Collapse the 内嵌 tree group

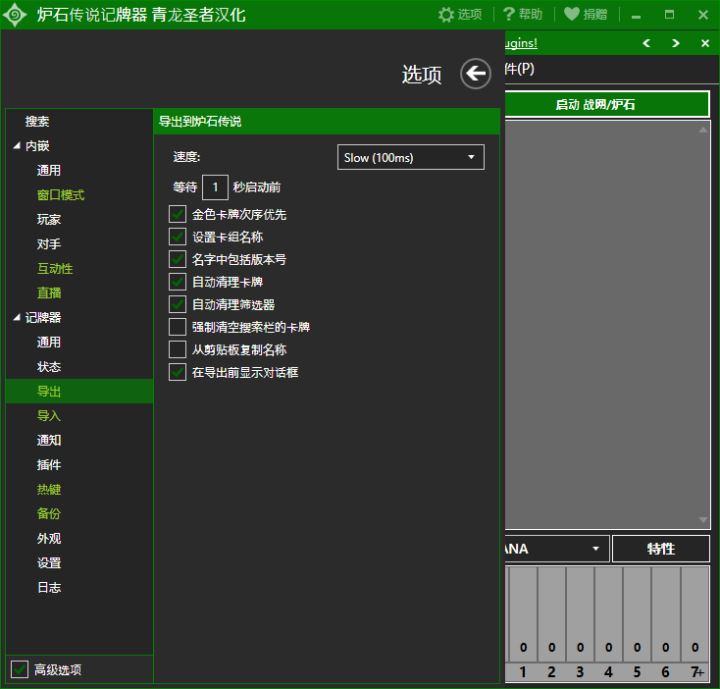(x=17, y=146)
